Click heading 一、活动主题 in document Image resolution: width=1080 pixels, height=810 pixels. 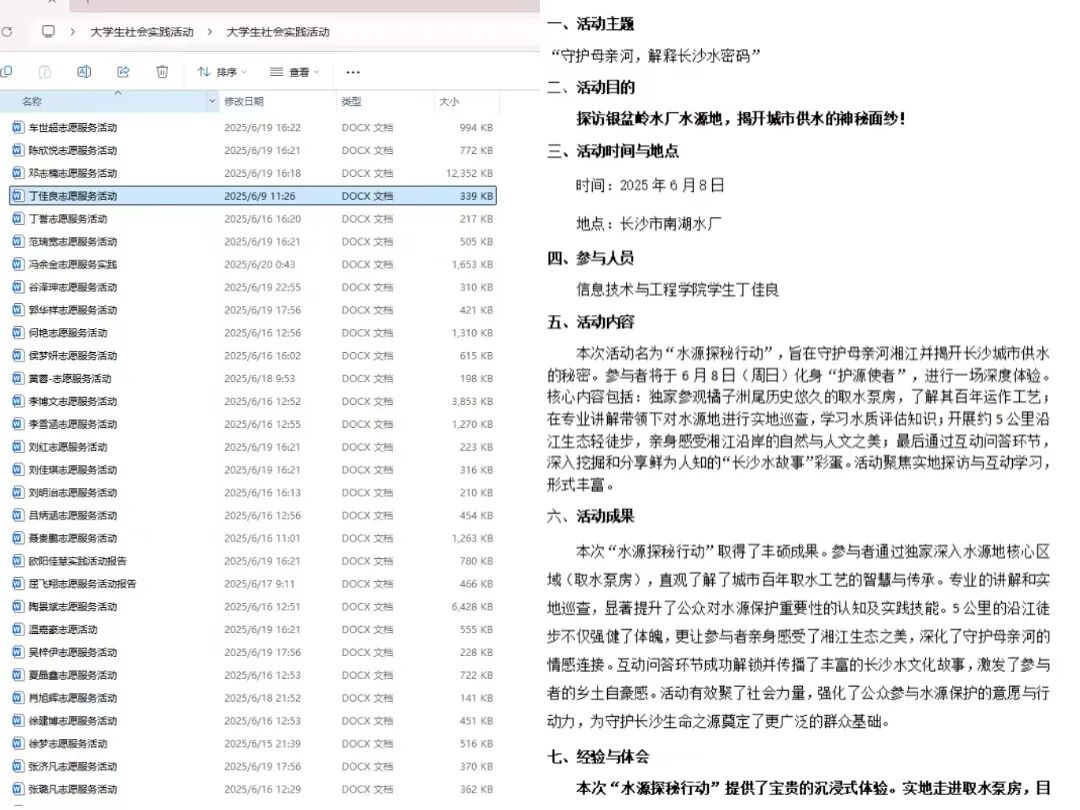click(590, 24)
